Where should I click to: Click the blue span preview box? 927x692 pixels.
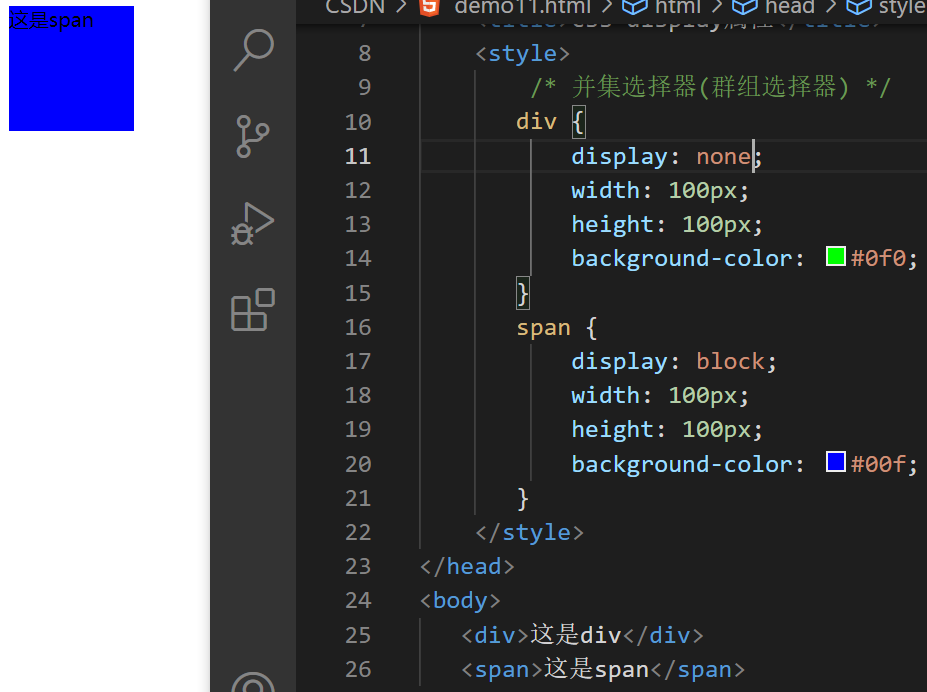71,68
